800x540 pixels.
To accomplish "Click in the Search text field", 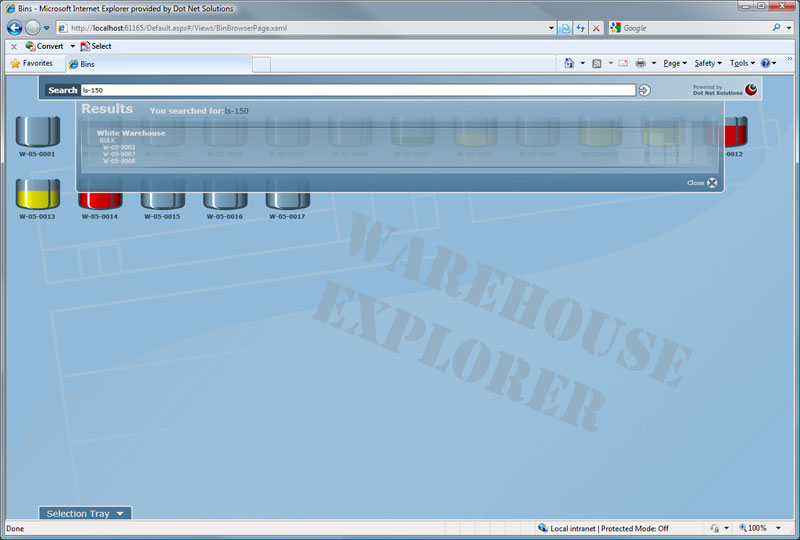I will click(358, 90).
